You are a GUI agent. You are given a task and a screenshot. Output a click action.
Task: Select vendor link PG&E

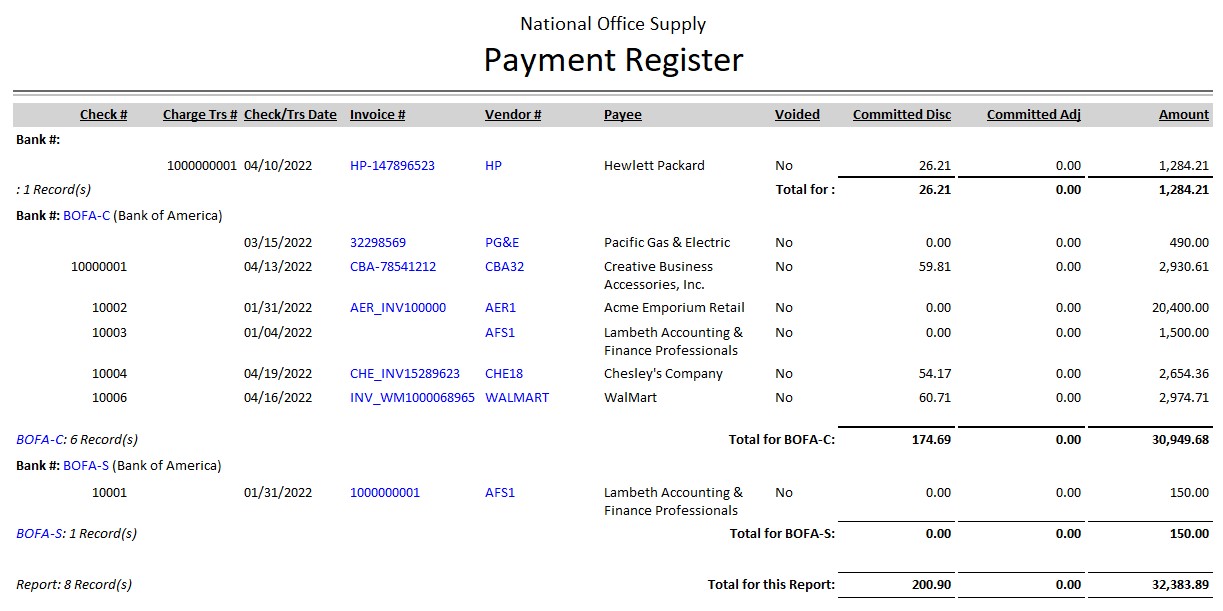click(502, 243)
